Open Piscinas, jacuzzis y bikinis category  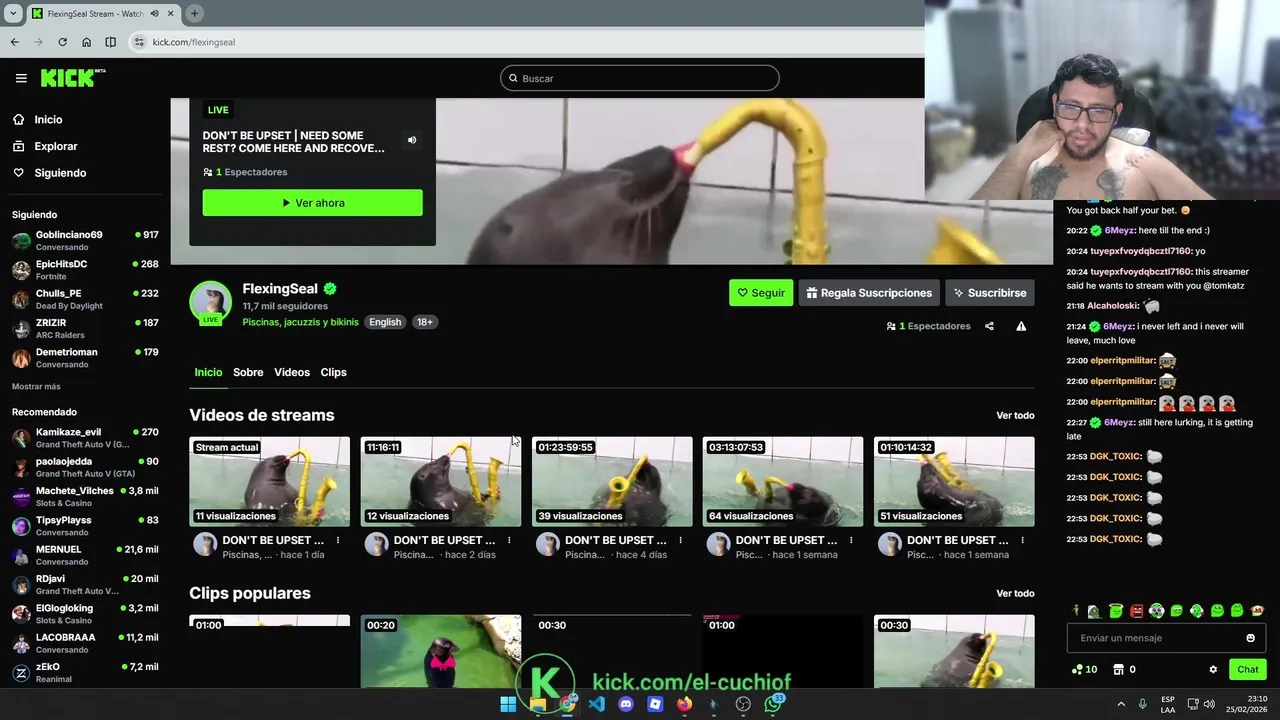click(300, 322)
